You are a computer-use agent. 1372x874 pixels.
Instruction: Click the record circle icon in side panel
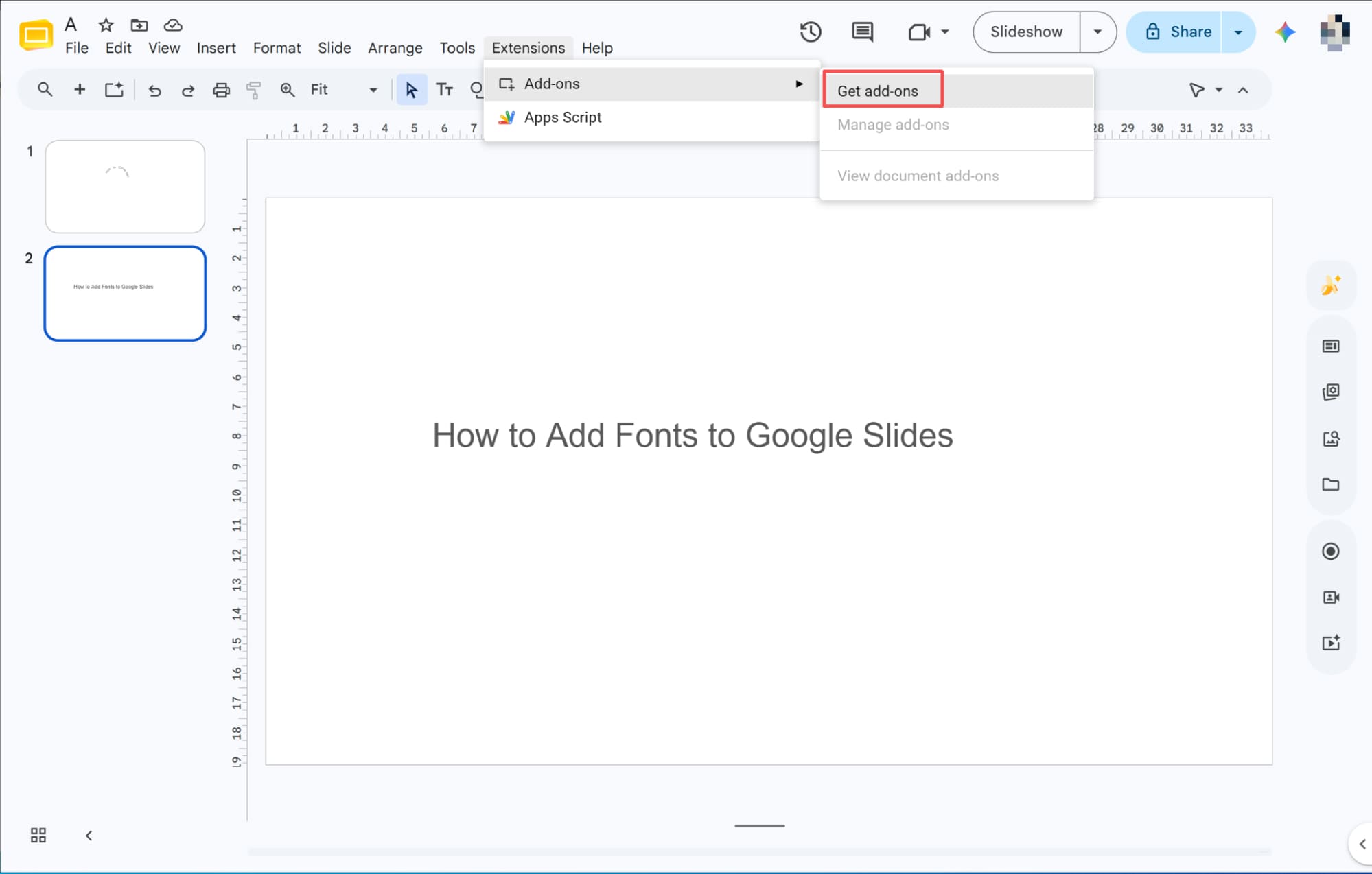(1331, 552)
